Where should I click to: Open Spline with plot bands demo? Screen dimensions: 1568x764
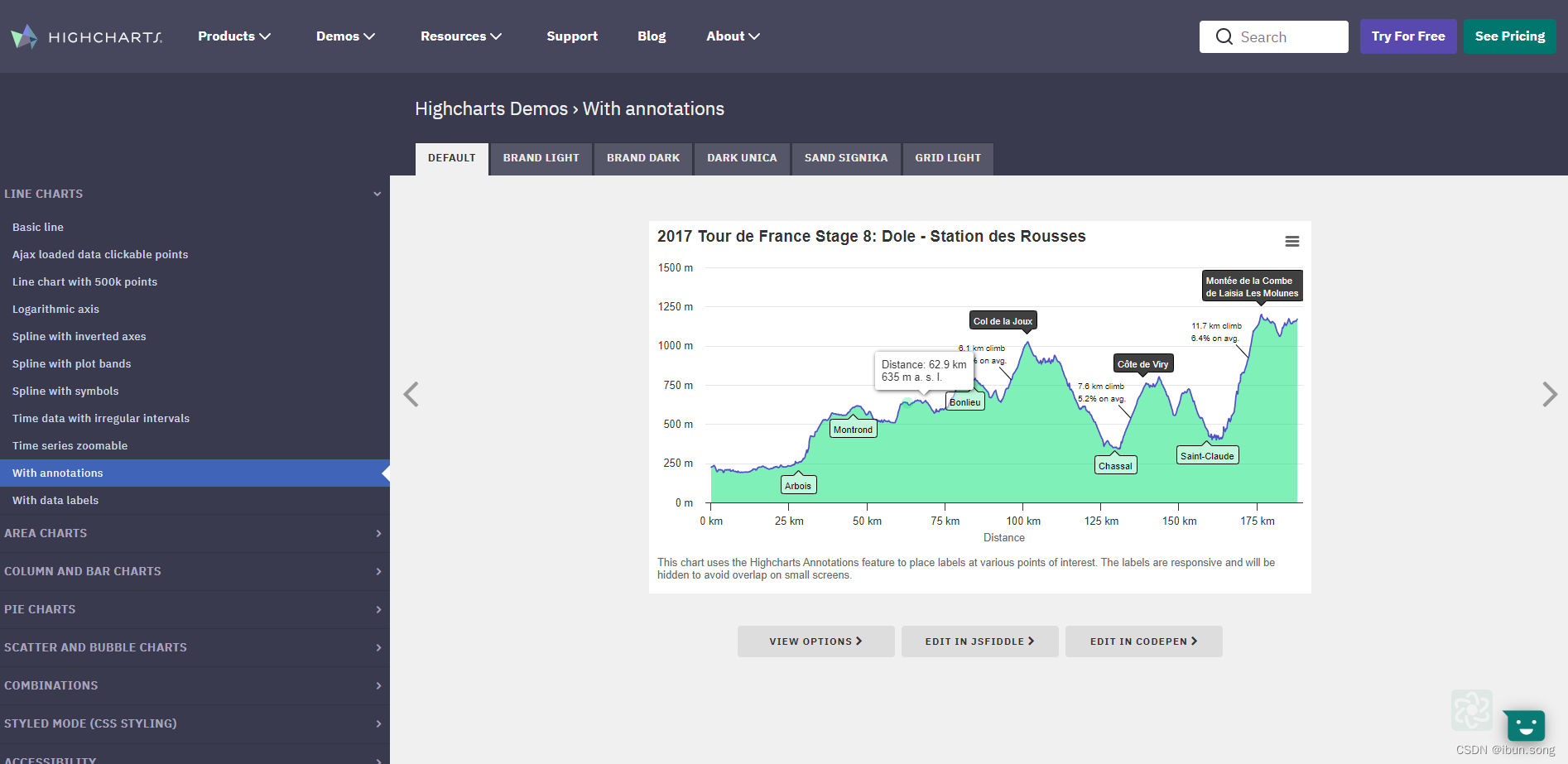point(71,363)
